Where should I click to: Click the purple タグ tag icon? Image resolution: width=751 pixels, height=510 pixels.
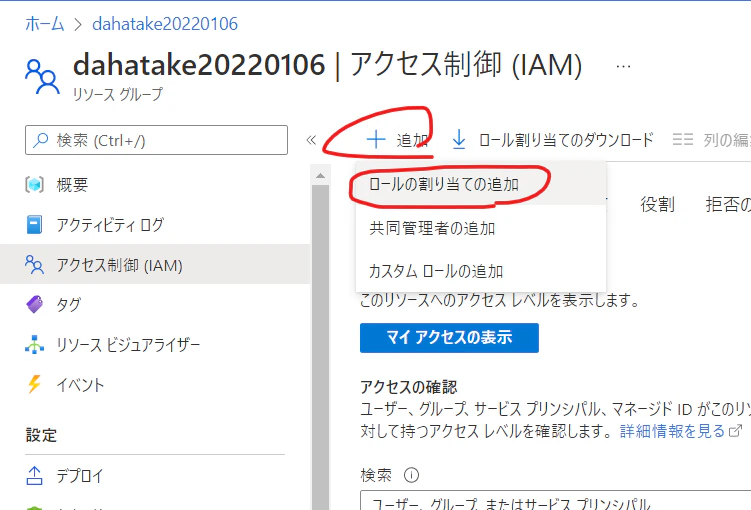pyautogui.click(x=34, y=304)
